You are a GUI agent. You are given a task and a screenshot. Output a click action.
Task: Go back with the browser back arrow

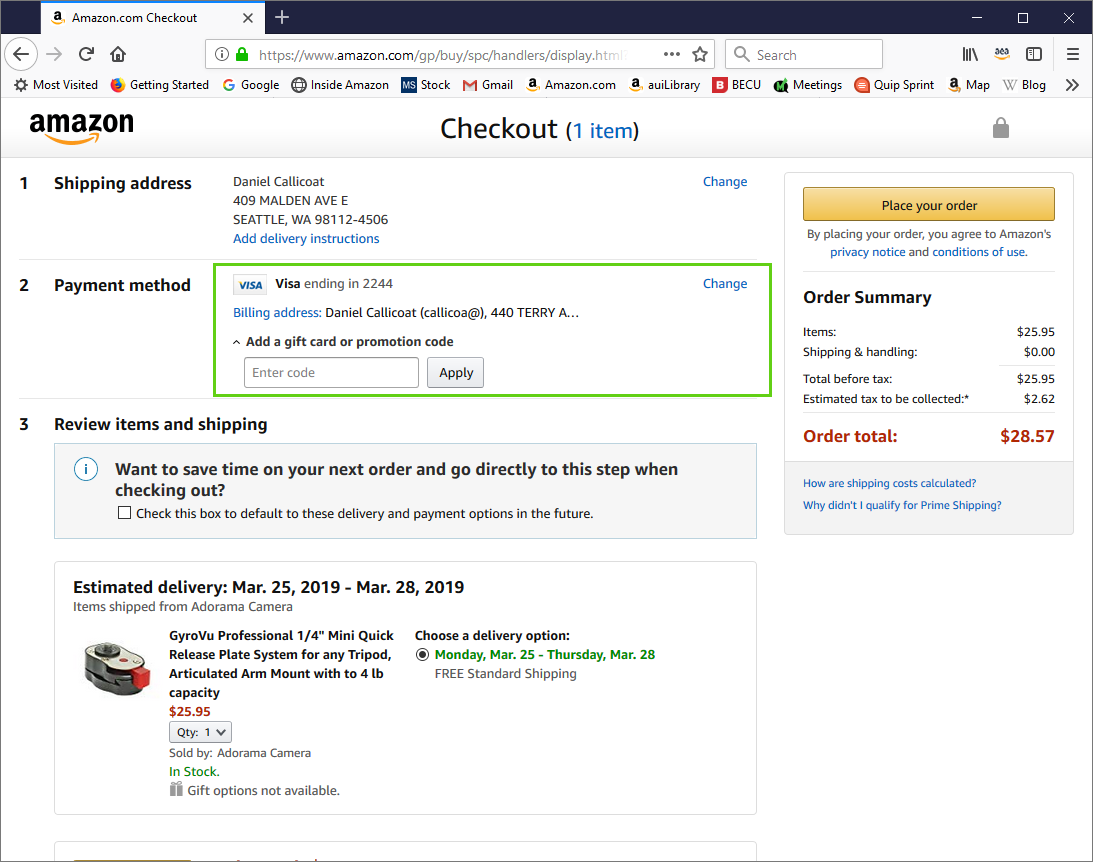pos(21,54)
